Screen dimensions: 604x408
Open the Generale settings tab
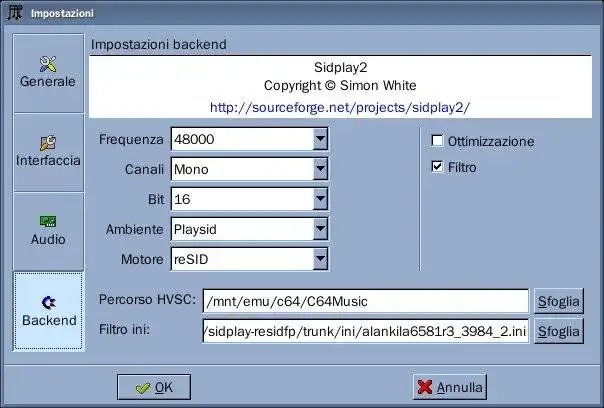(x=48, y=73)
